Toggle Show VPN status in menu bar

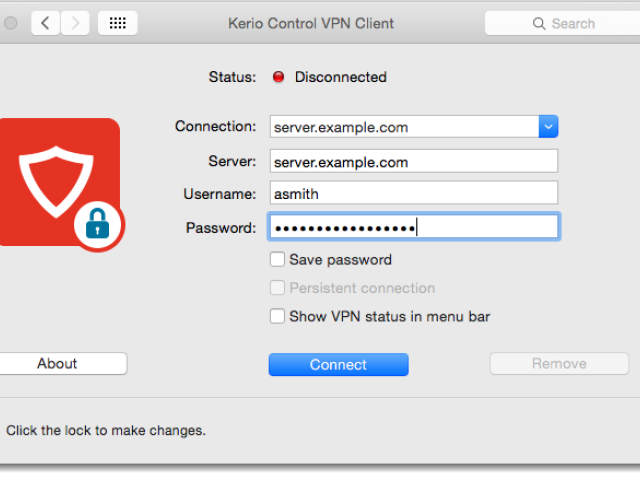tap(278, 317)
